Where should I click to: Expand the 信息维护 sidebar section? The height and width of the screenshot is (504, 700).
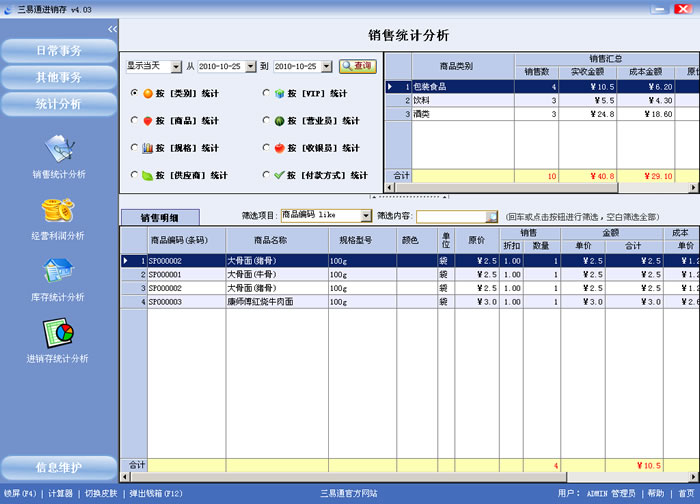59,468
